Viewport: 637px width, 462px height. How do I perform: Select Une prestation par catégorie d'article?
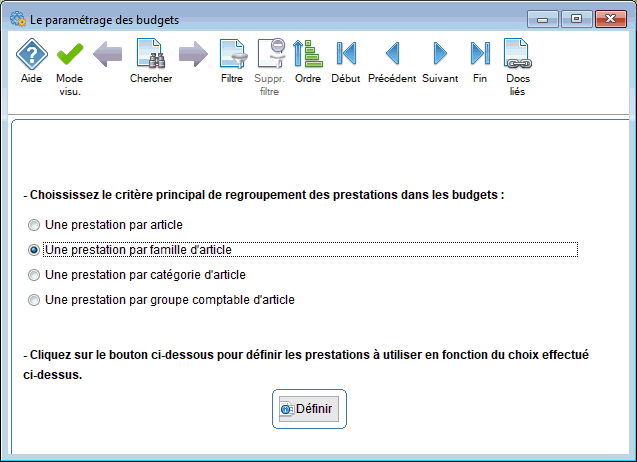click(136, 275)
